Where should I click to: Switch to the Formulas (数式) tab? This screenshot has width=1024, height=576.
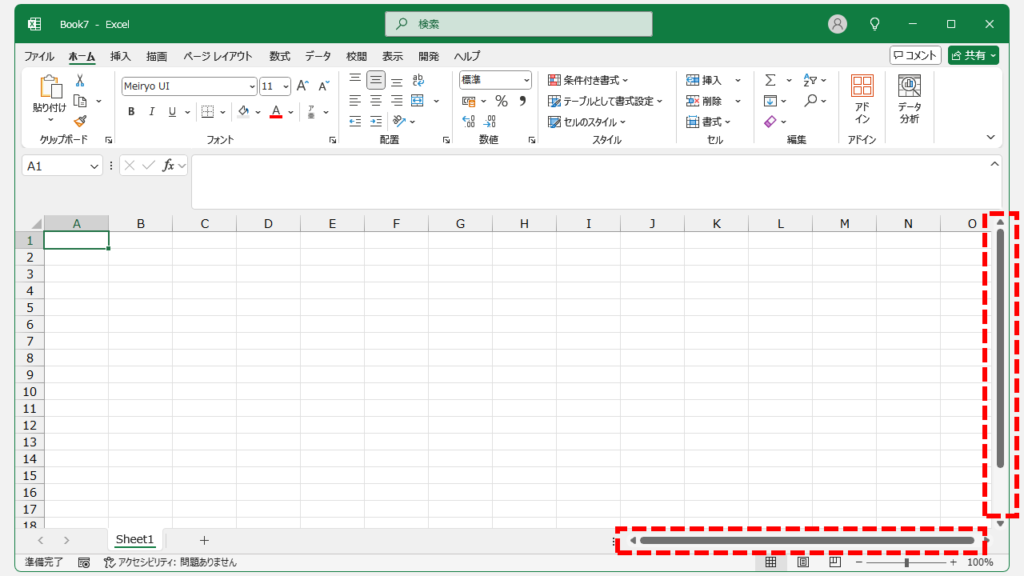tap(279, 56)
